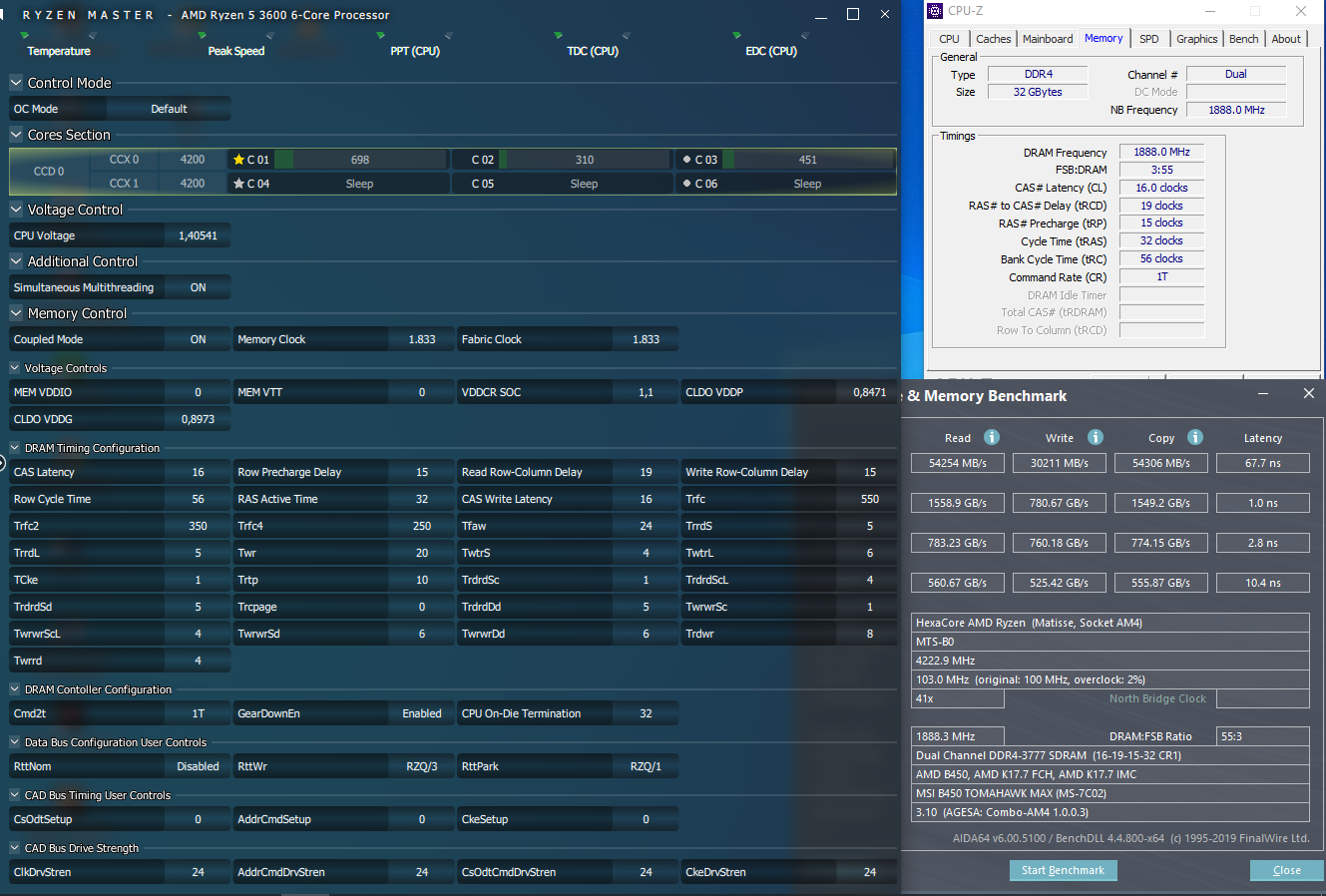Screen dimensions: 1326x896
Task: Collapse Data Bus Configuration User Controls
Action: pos(15,742)
